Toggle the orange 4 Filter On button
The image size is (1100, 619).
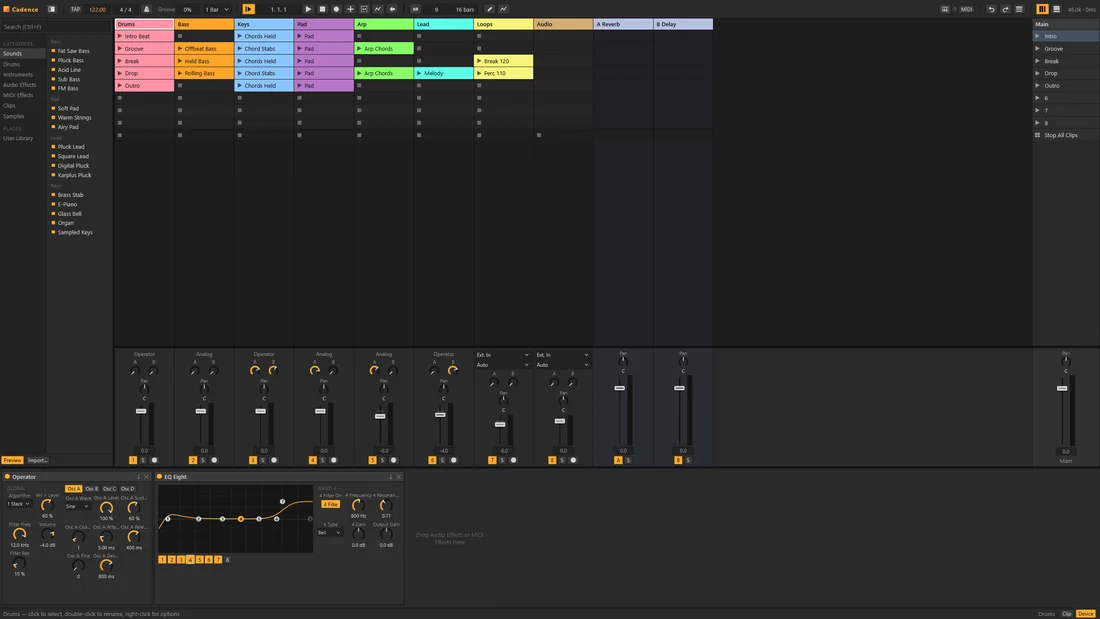coord(330,504)
